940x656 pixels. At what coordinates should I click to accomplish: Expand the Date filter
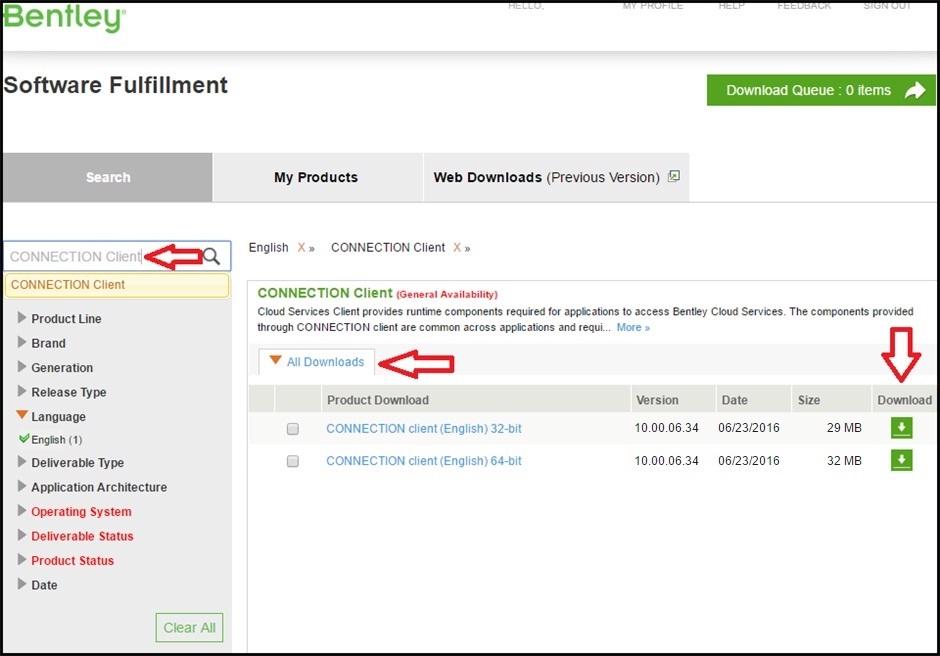pyautogui.click(x=22, y=584)
